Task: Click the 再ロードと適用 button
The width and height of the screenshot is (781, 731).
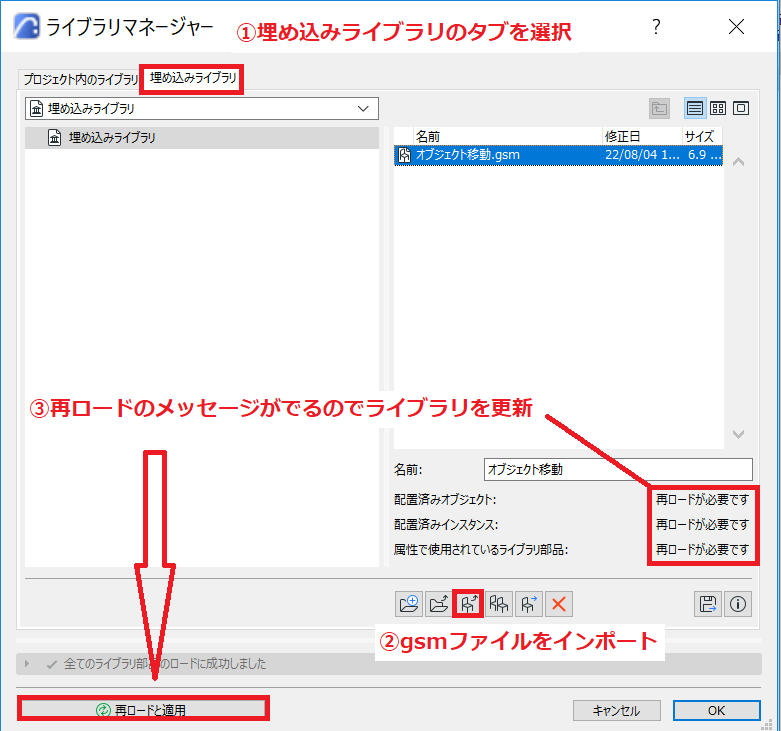Action: point(143,710)
